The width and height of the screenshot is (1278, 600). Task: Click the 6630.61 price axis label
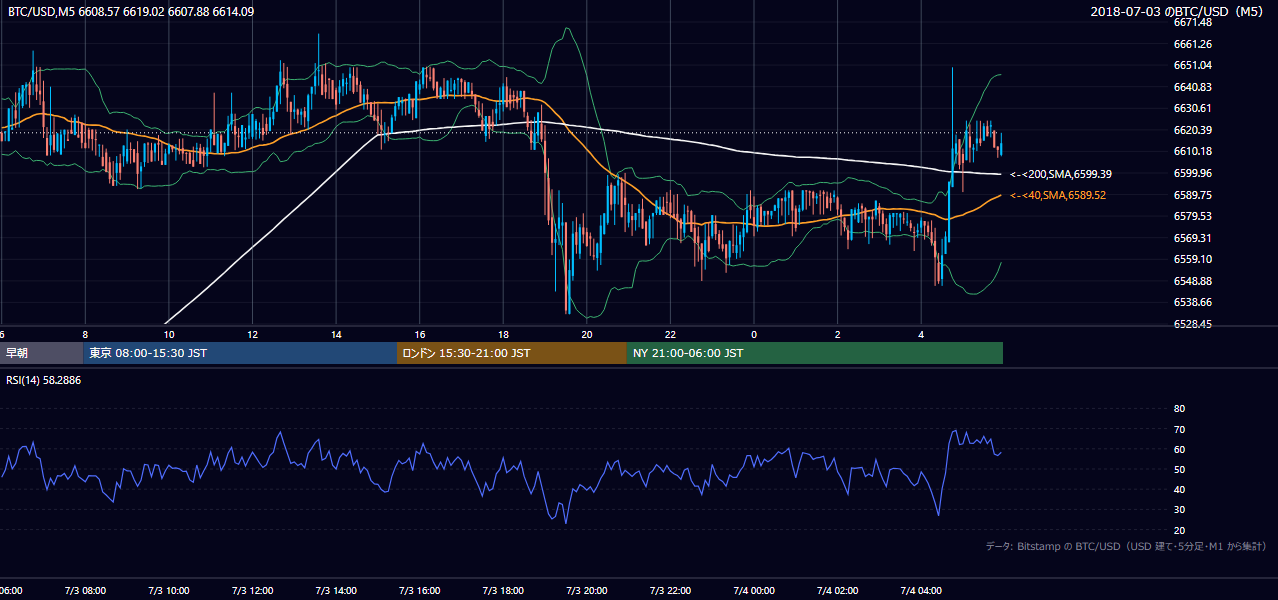pos(1193,108)
